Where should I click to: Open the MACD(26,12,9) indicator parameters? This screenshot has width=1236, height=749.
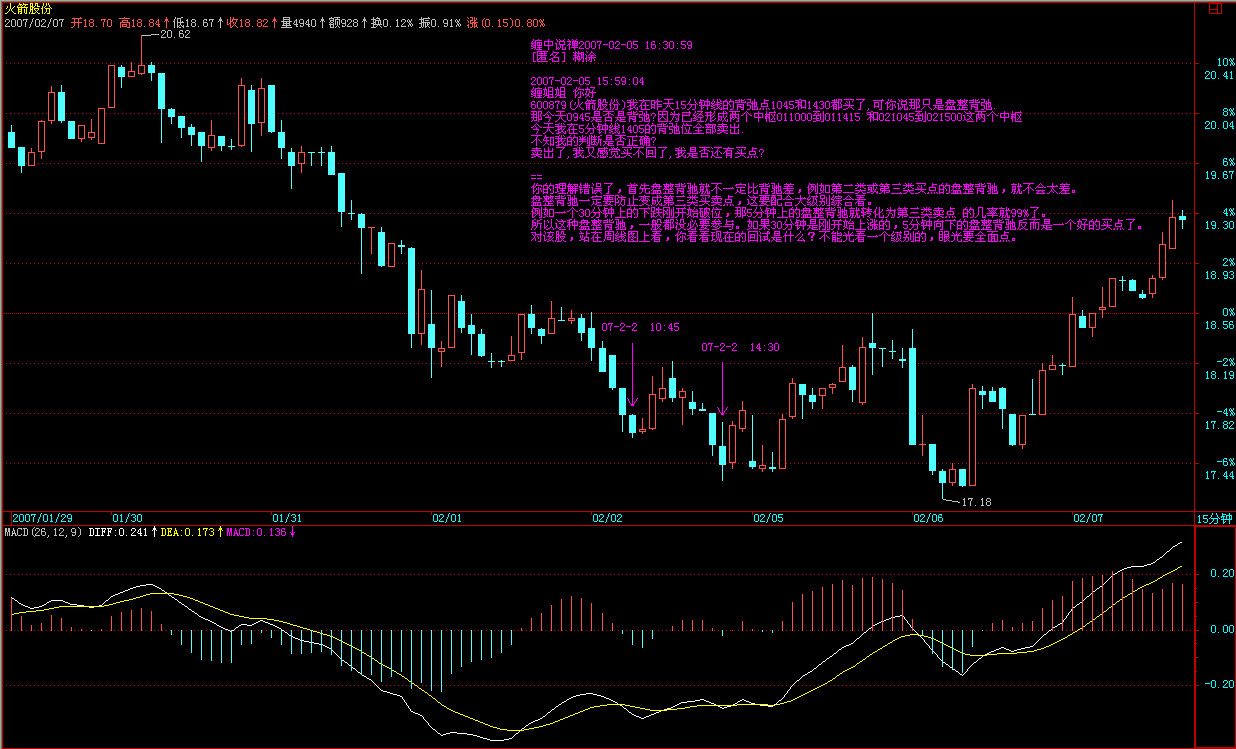(43, 532)
